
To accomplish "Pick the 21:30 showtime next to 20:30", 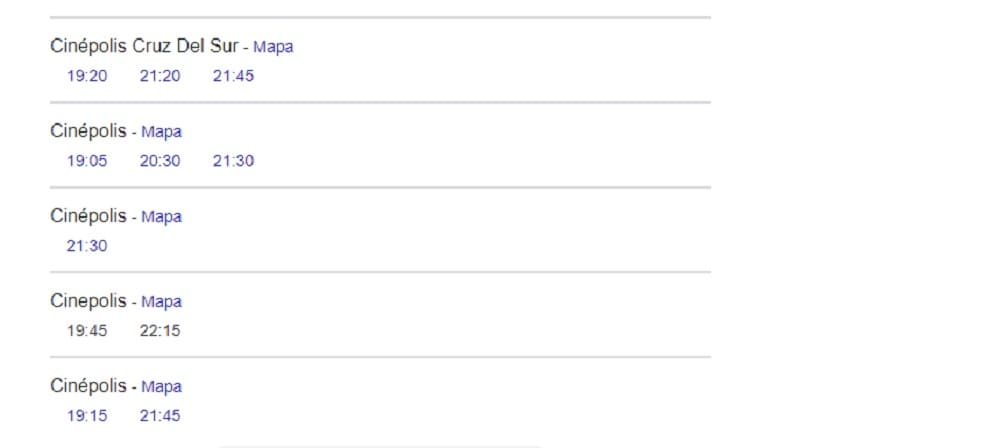I will coord(233,161).
